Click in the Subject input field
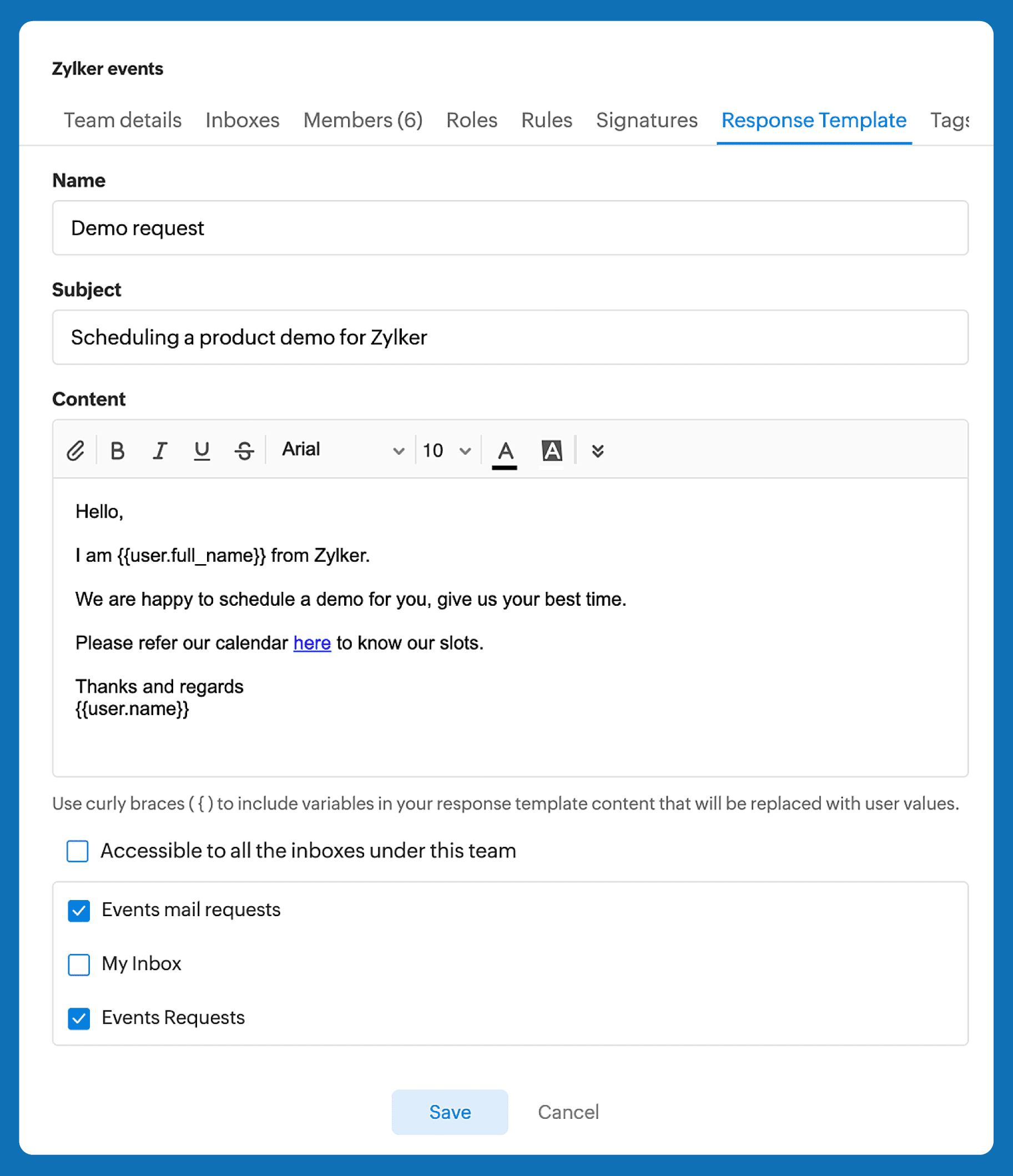Viewport: 1013px width, 1176px height. tap(510, 337)
